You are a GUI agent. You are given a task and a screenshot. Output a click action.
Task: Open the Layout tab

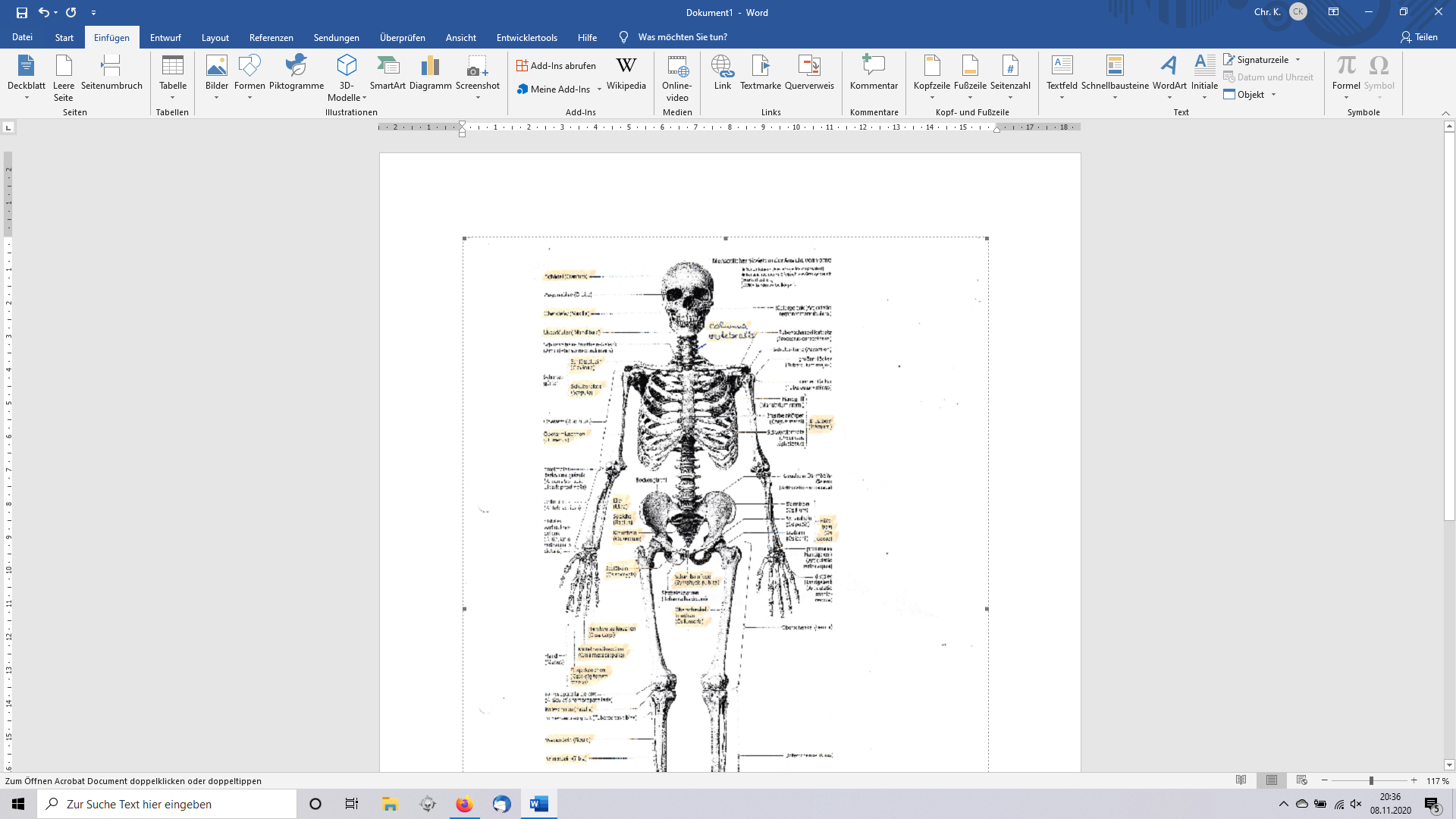(215, 37)
